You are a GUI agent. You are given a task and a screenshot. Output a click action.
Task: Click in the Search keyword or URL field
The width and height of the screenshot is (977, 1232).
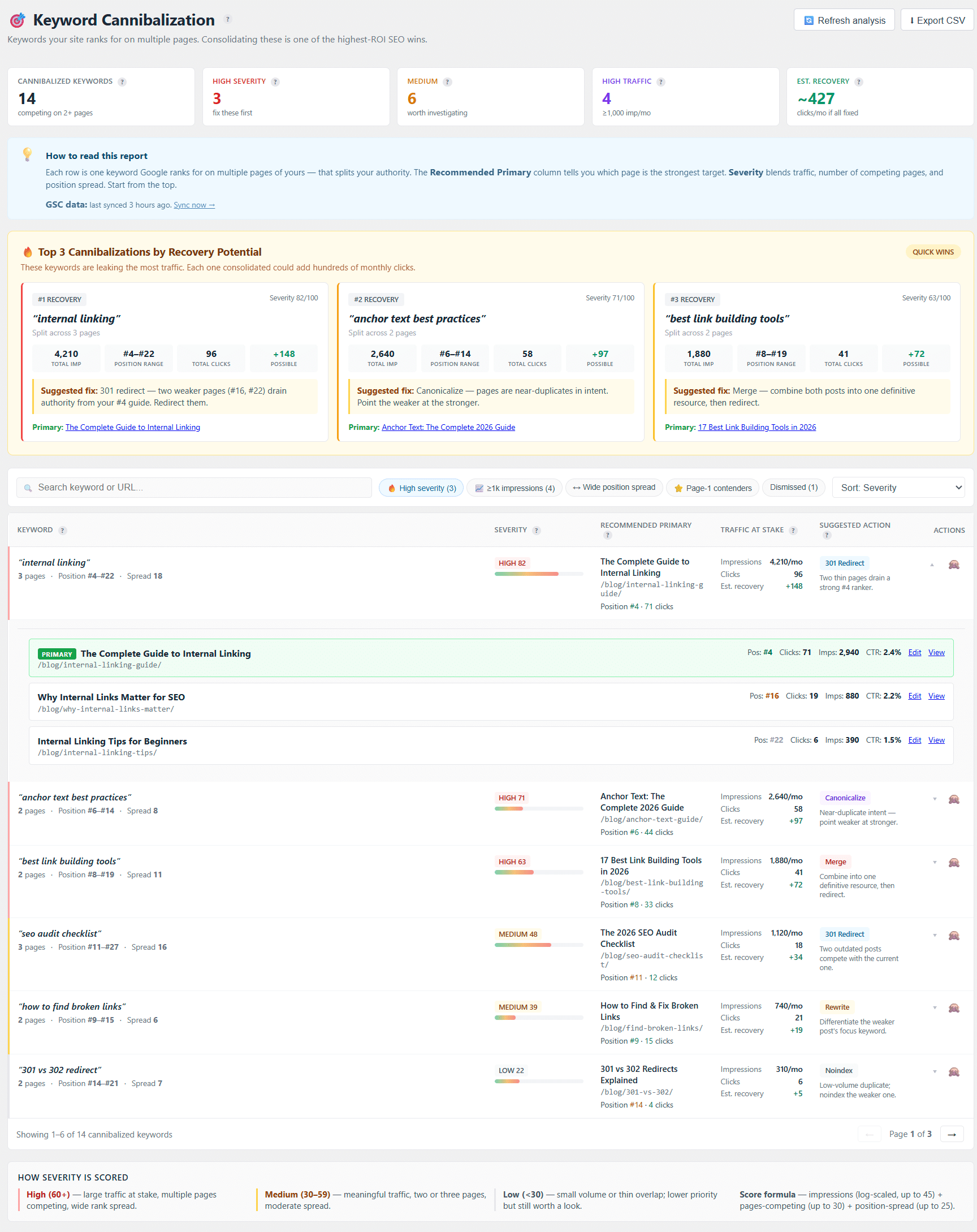(x=194, y=488)
